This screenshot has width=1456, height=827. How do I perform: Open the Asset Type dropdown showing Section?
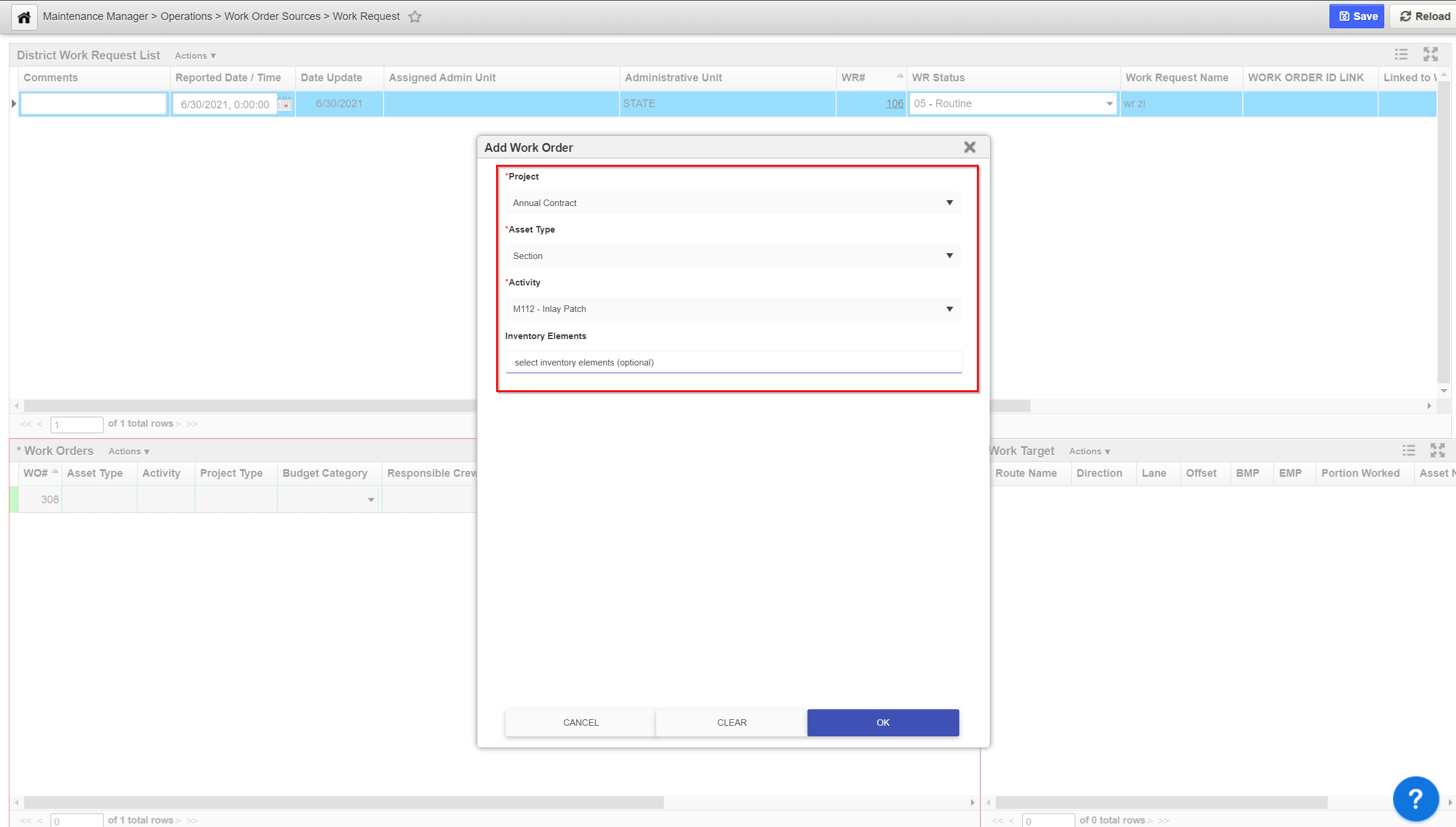pyautogui.click(x=732, y=255)
